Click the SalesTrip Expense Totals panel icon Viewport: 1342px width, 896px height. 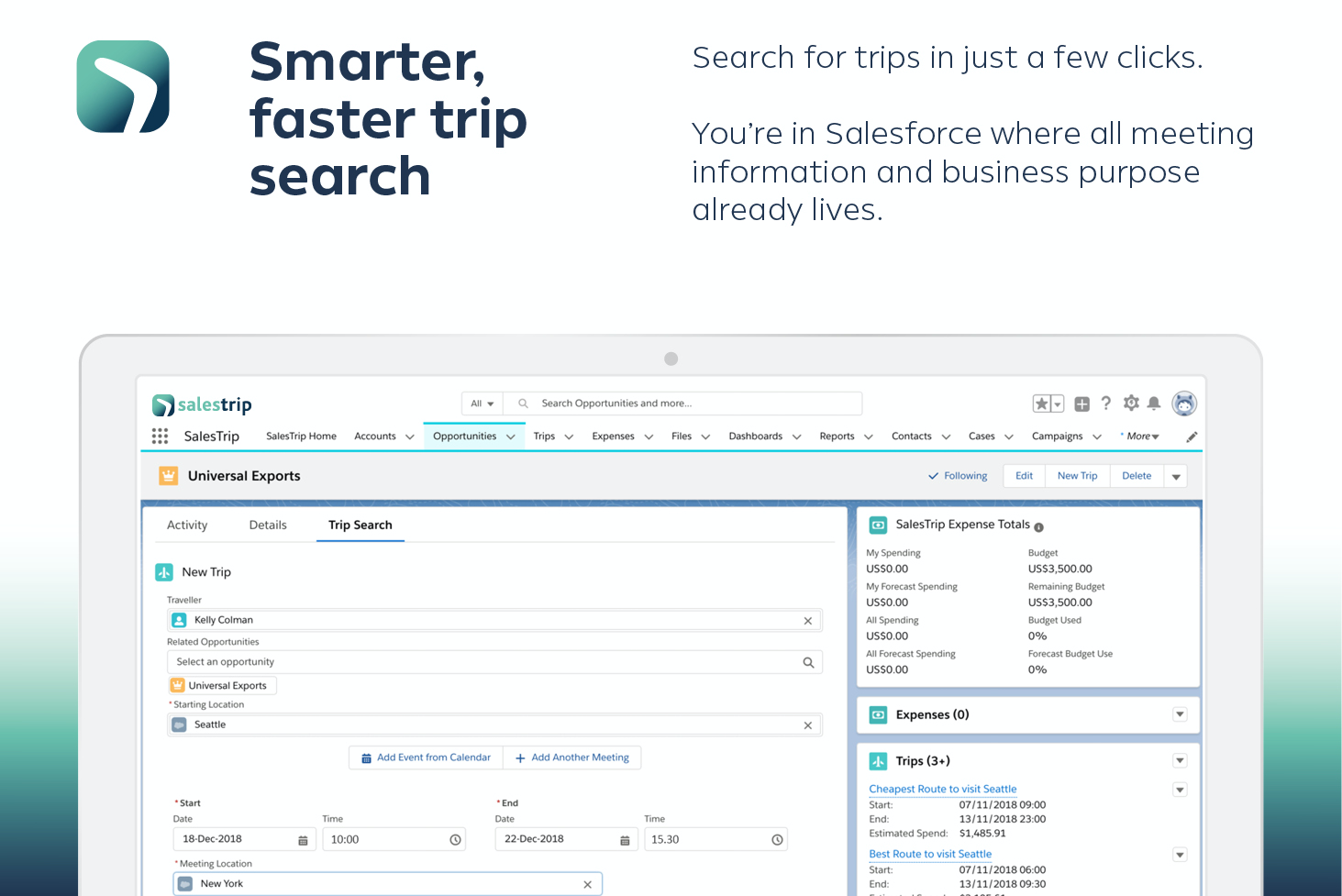tap(878, 525)
